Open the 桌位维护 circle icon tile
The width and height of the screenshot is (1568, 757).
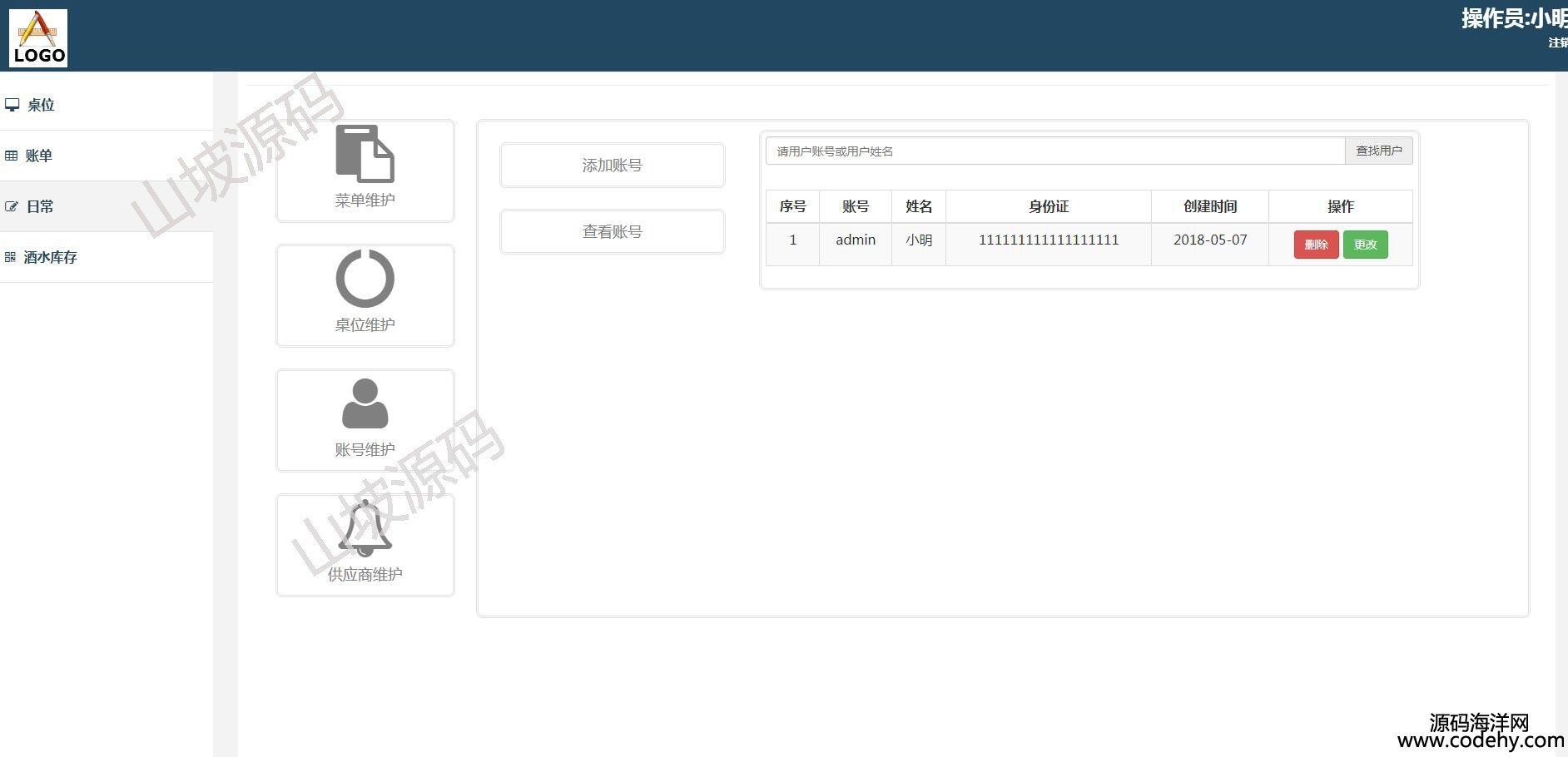pyautogui.click(x=365, y=295)
